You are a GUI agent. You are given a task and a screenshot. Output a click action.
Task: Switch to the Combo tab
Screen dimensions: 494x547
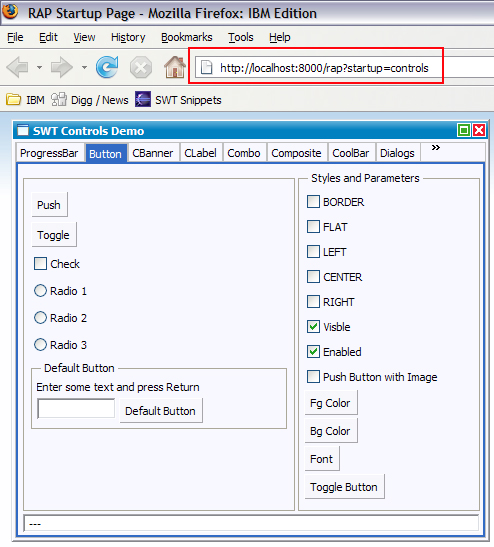(x=244, y=153)
